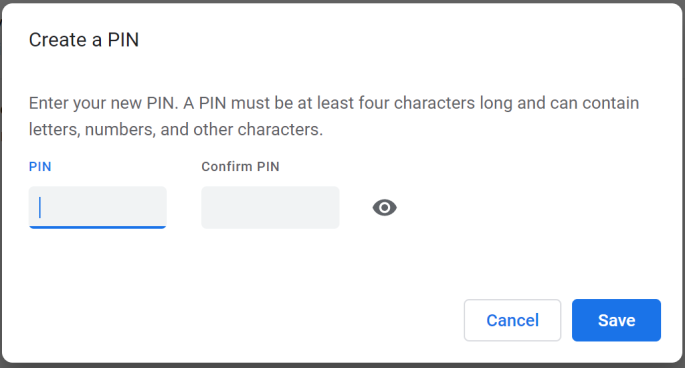This screenshot has height=368, width=685.
Task: Cancel the PIN creation dialog
Action: coord(512,320)
